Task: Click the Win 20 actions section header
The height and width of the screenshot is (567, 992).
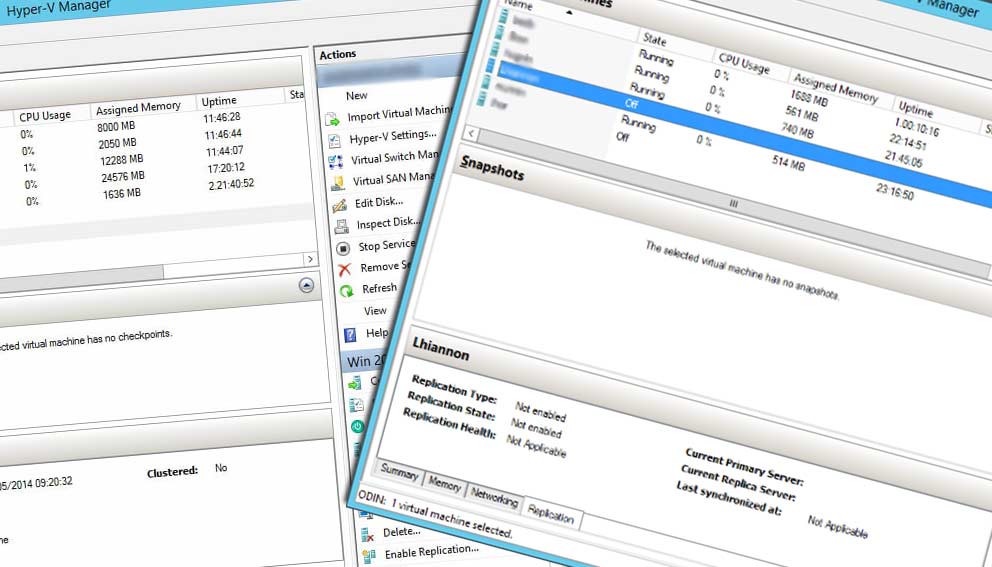Action: pyautogui.click(x=364, y=361)
